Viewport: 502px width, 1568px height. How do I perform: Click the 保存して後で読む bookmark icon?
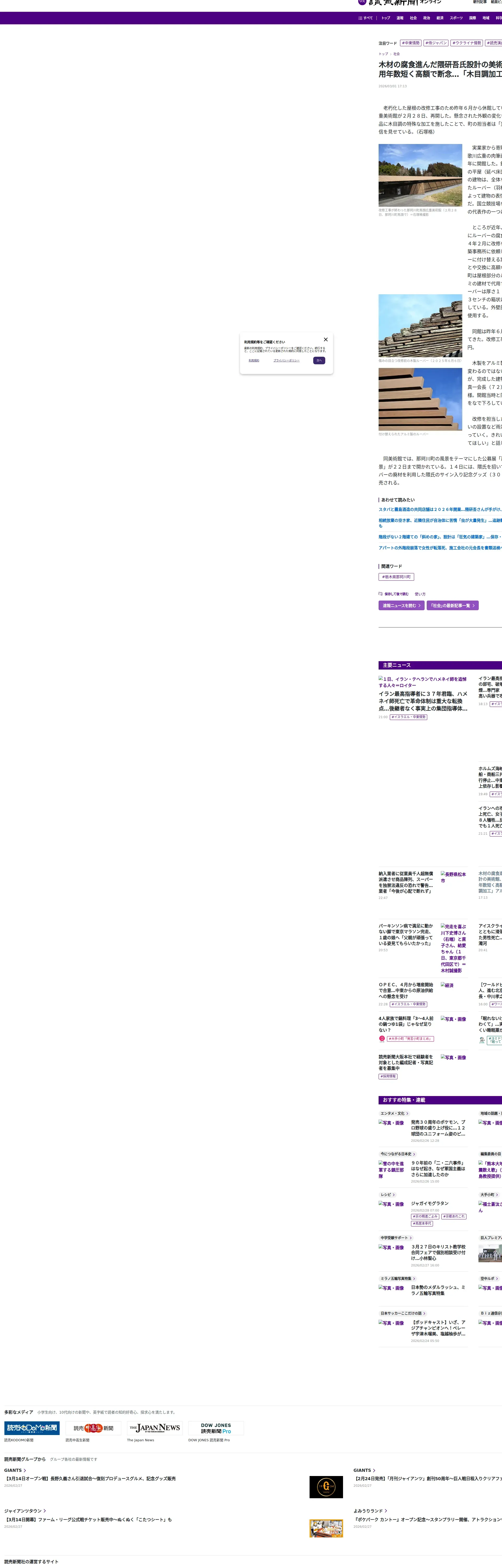(381, 593)
